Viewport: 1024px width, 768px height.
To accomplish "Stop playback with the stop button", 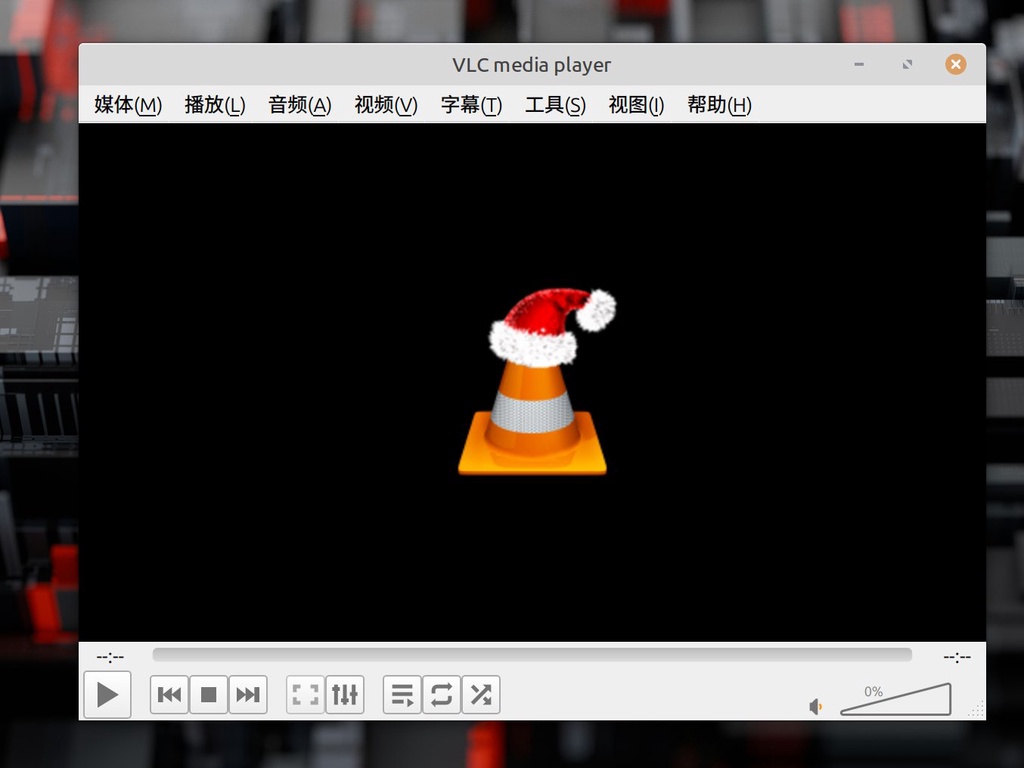I will tap(209, 695).
